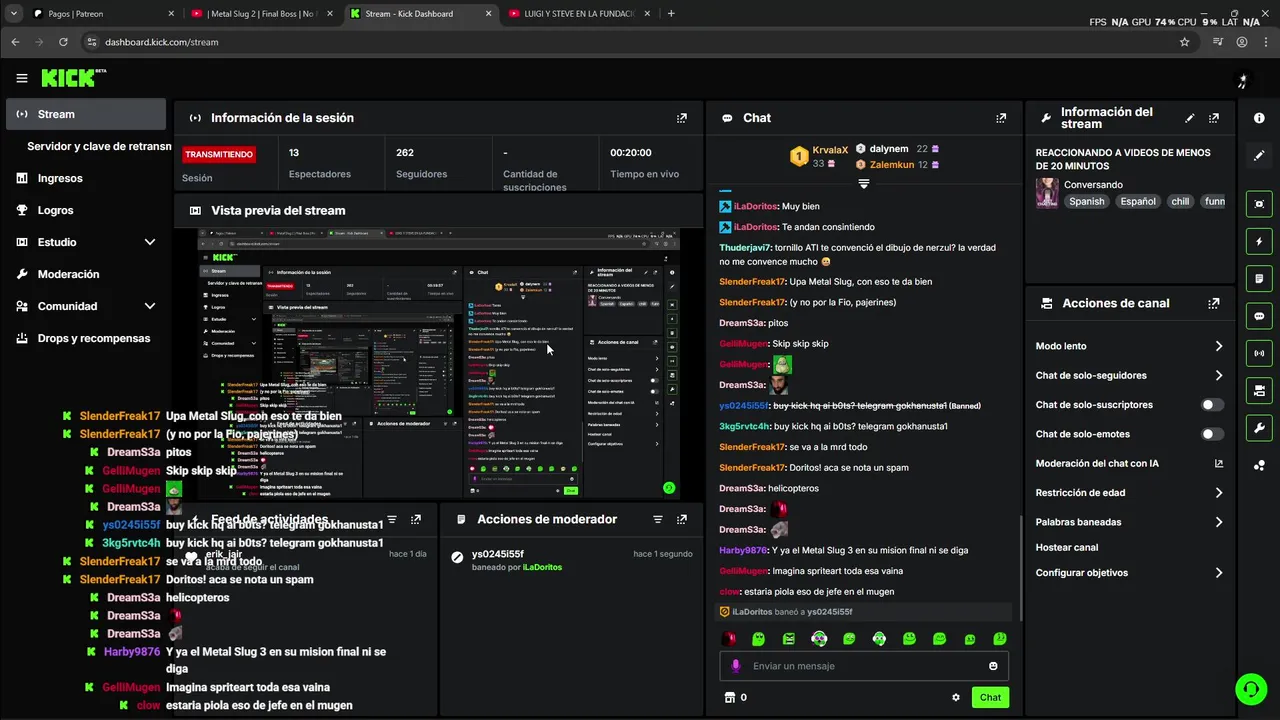Toggle Chat de solo-suscriptores

pos(1212,405)
